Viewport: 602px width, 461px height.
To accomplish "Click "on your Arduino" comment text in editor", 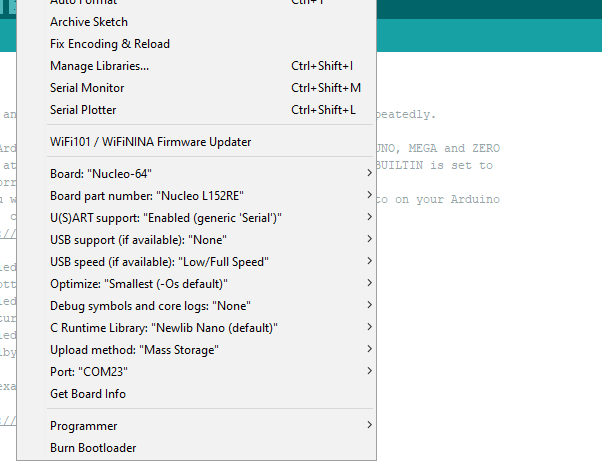I will pos(448,200).
